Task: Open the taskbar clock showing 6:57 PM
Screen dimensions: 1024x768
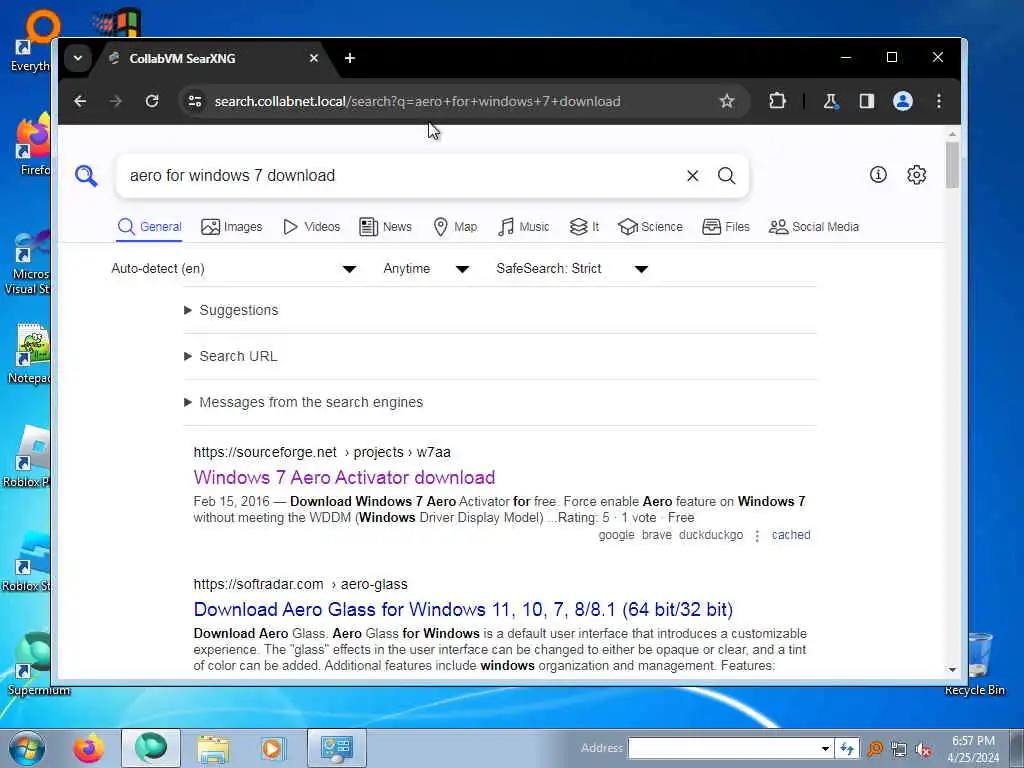Action: coord(973,749)
